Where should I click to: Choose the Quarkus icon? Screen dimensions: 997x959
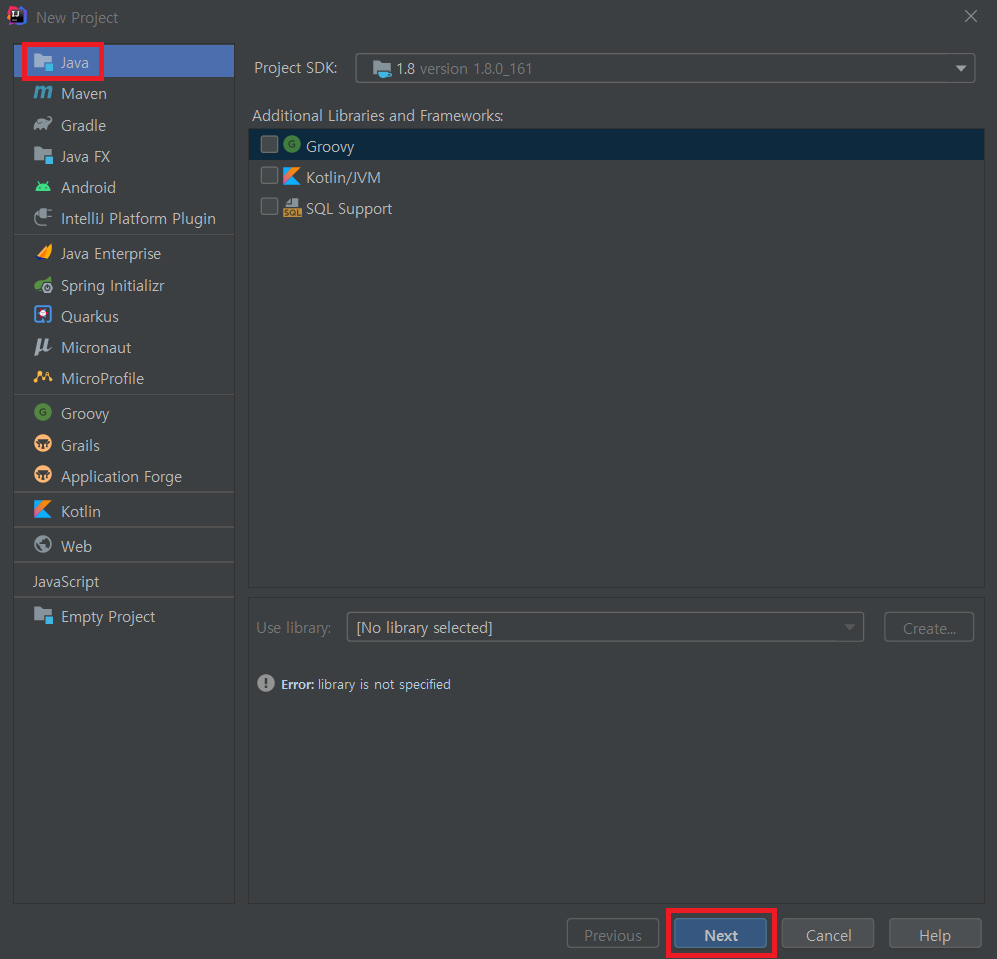[x=43, y=315]
